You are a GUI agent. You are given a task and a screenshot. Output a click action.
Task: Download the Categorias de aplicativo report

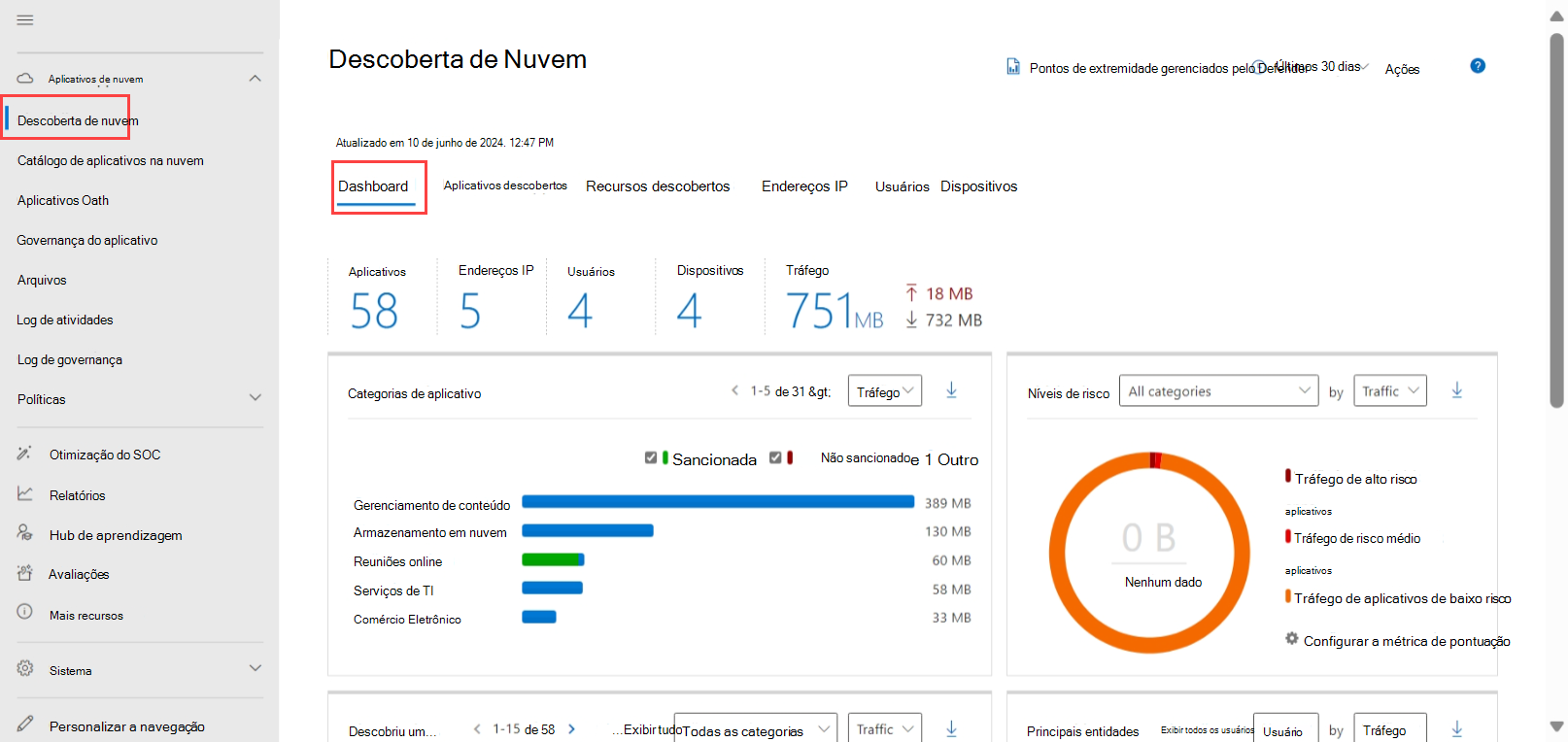tap(951, 390)
